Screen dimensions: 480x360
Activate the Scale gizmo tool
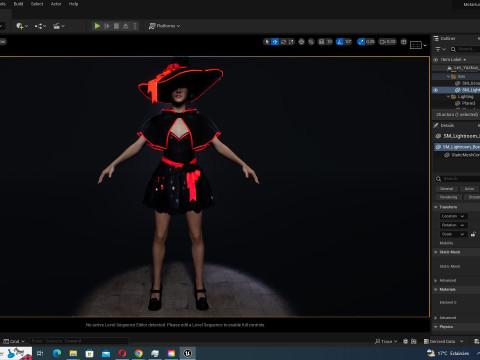point(291,42)
